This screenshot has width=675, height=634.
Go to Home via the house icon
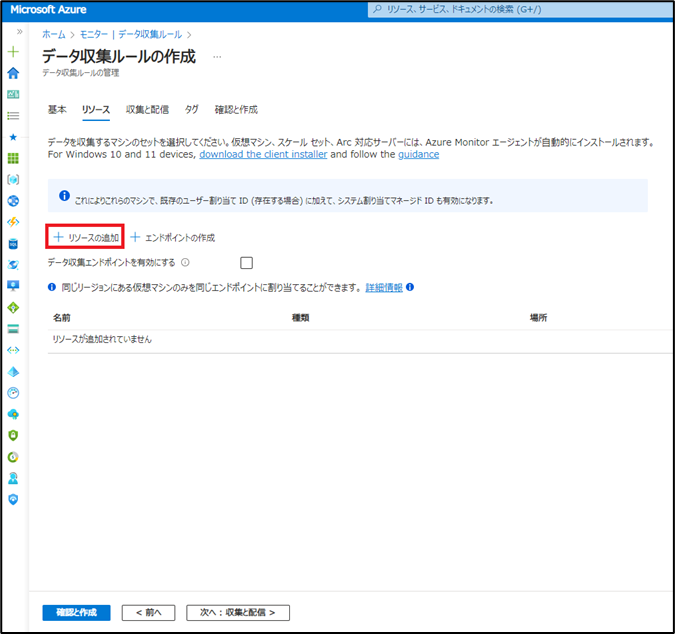point(13,73)
